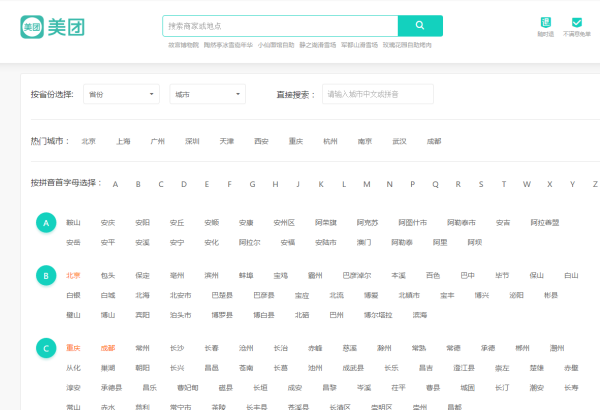
Task: Select hot city 上海
Action: click(x=123, y=141)
